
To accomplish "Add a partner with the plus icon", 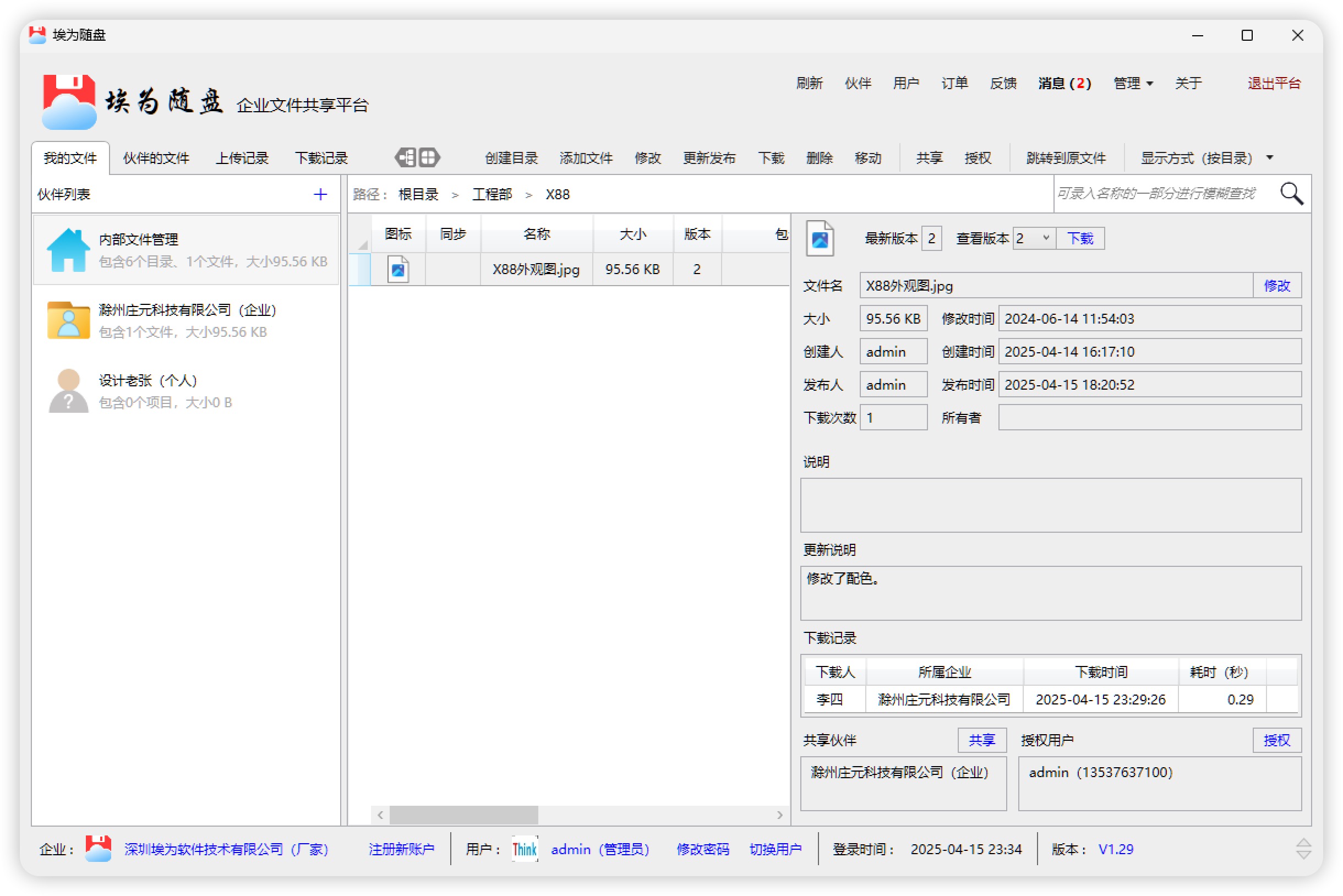I will pyautogui.click(x=320, y=194).
